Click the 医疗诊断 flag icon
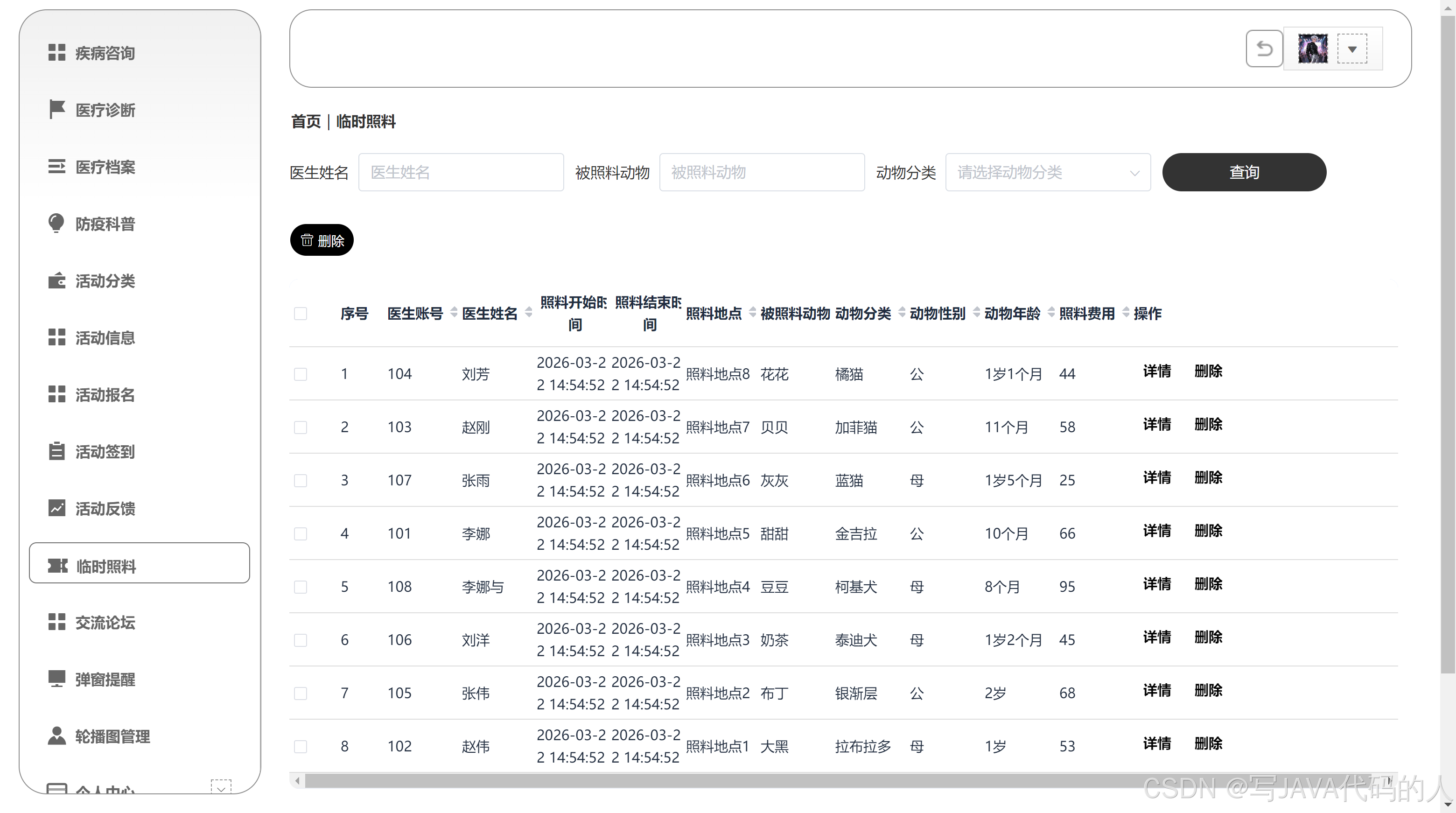The width and height of the screenshot is (1456, 813). [56, 109]
